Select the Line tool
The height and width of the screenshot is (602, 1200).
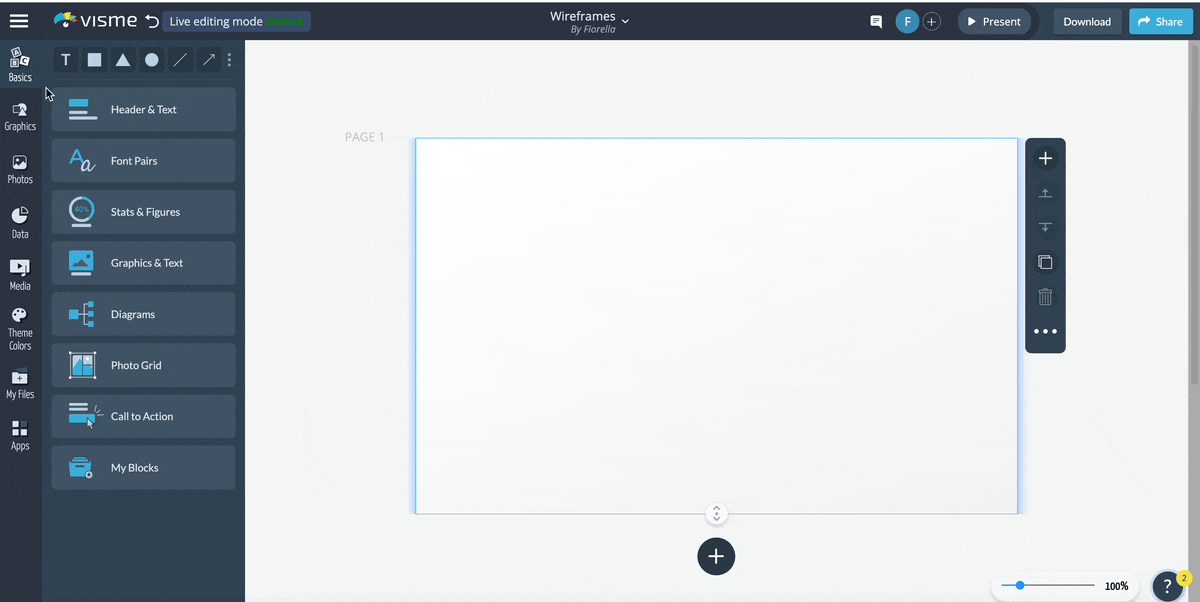pos(180,60)
